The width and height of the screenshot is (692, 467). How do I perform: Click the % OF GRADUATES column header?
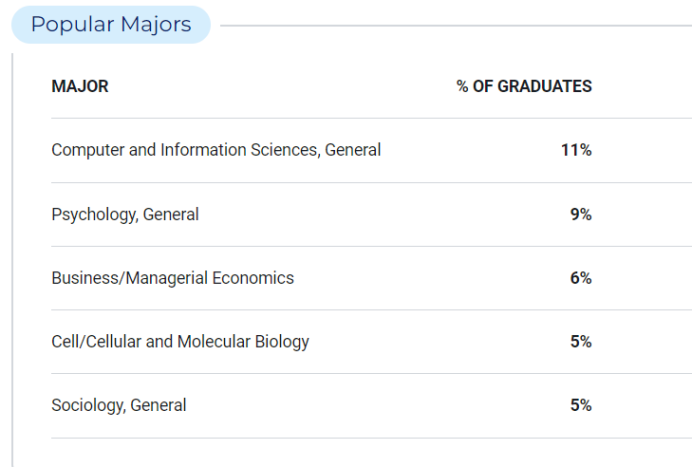pos(524,86)
